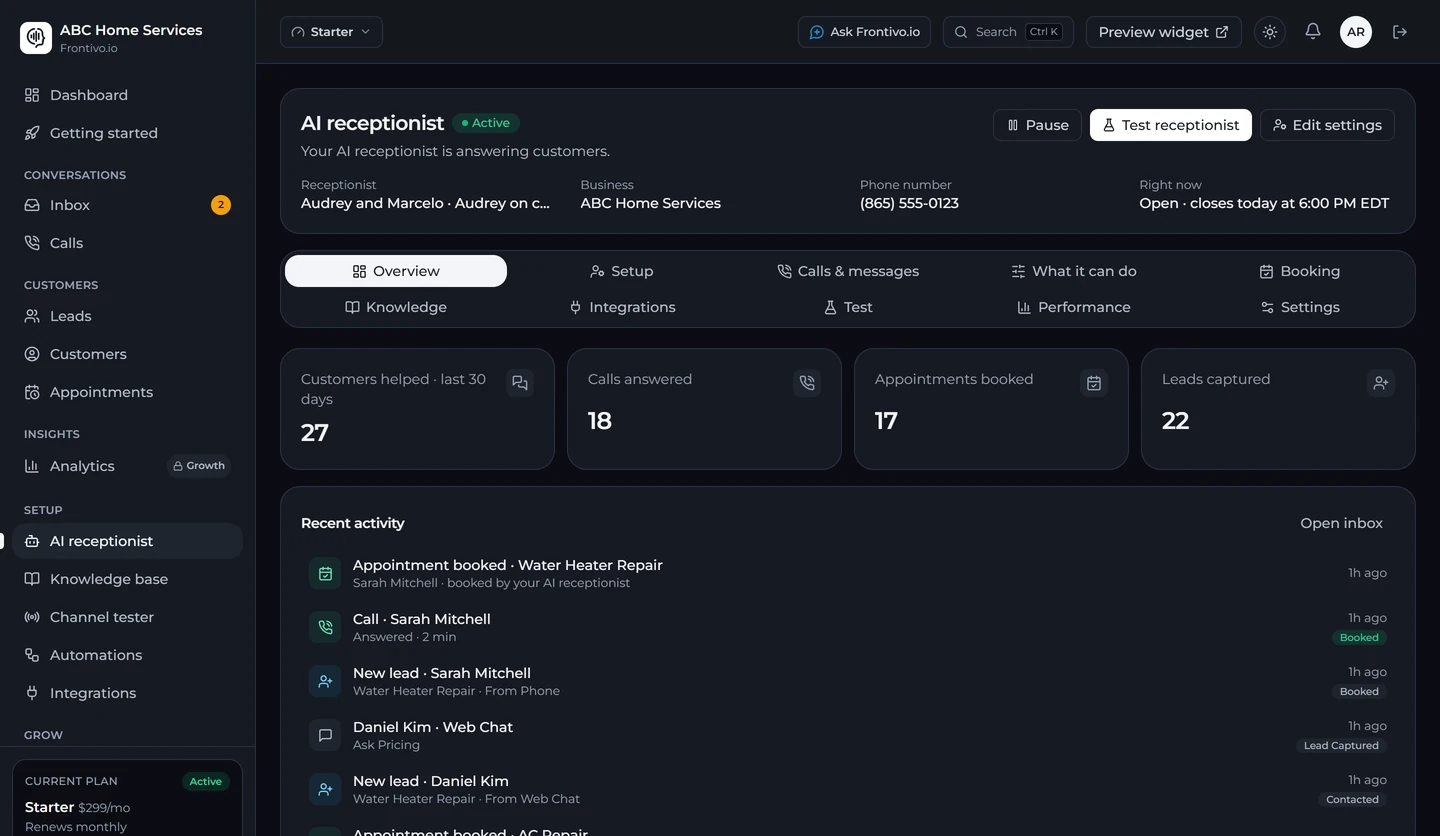Open Knowledge base in sidebar
The height and width of the screenshot is (836, 1440).
pos(128,579)
